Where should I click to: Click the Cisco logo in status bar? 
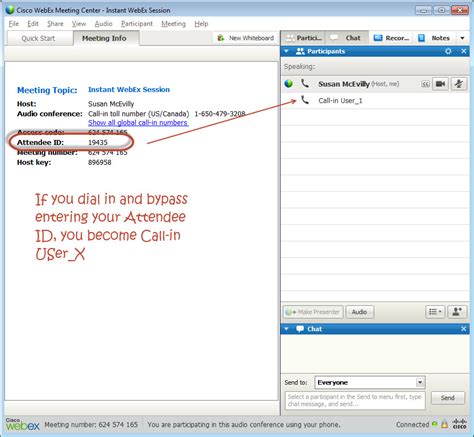point(459,424)
